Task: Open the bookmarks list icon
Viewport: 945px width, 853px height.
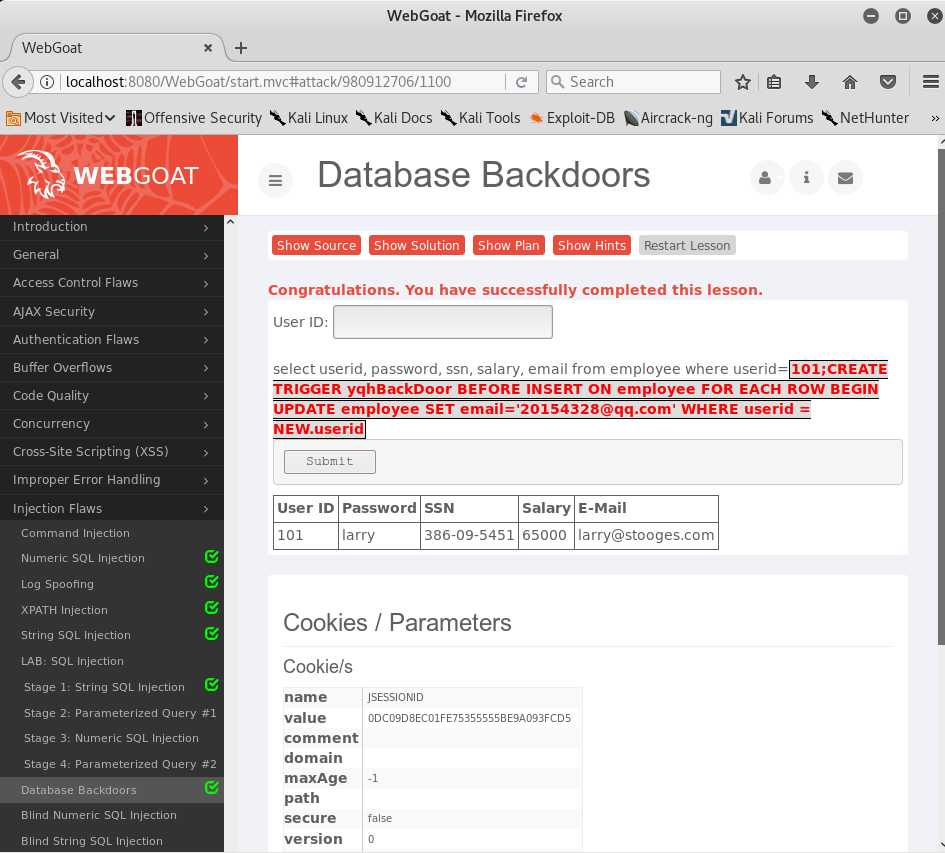Action: click(x=774, y=82)
